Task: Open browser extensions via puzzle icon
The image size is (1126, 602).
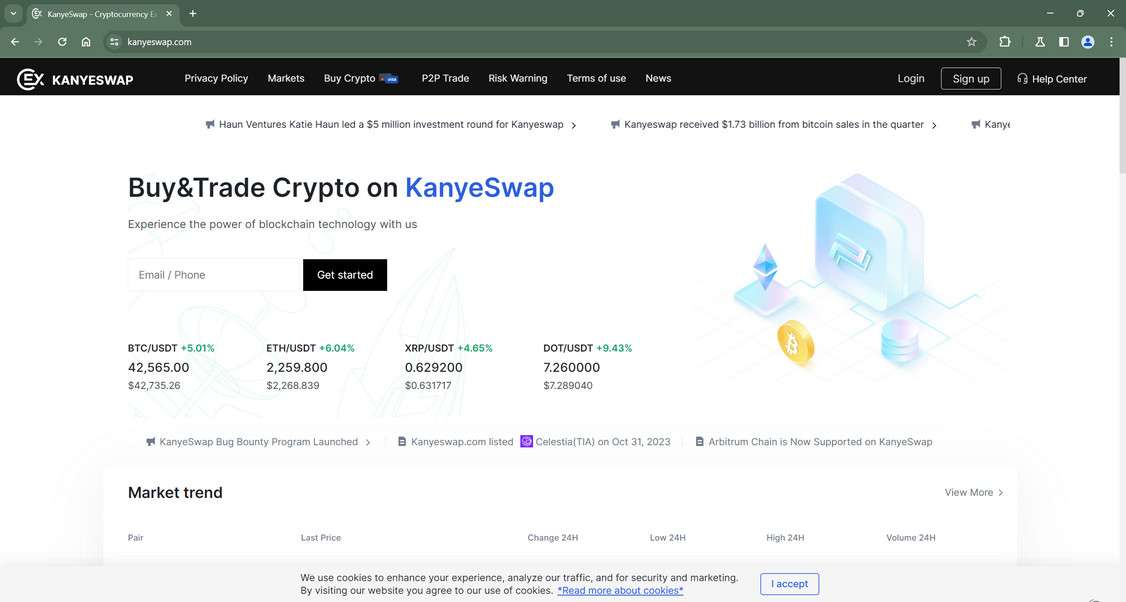Action: click(x=1002, y=40)
